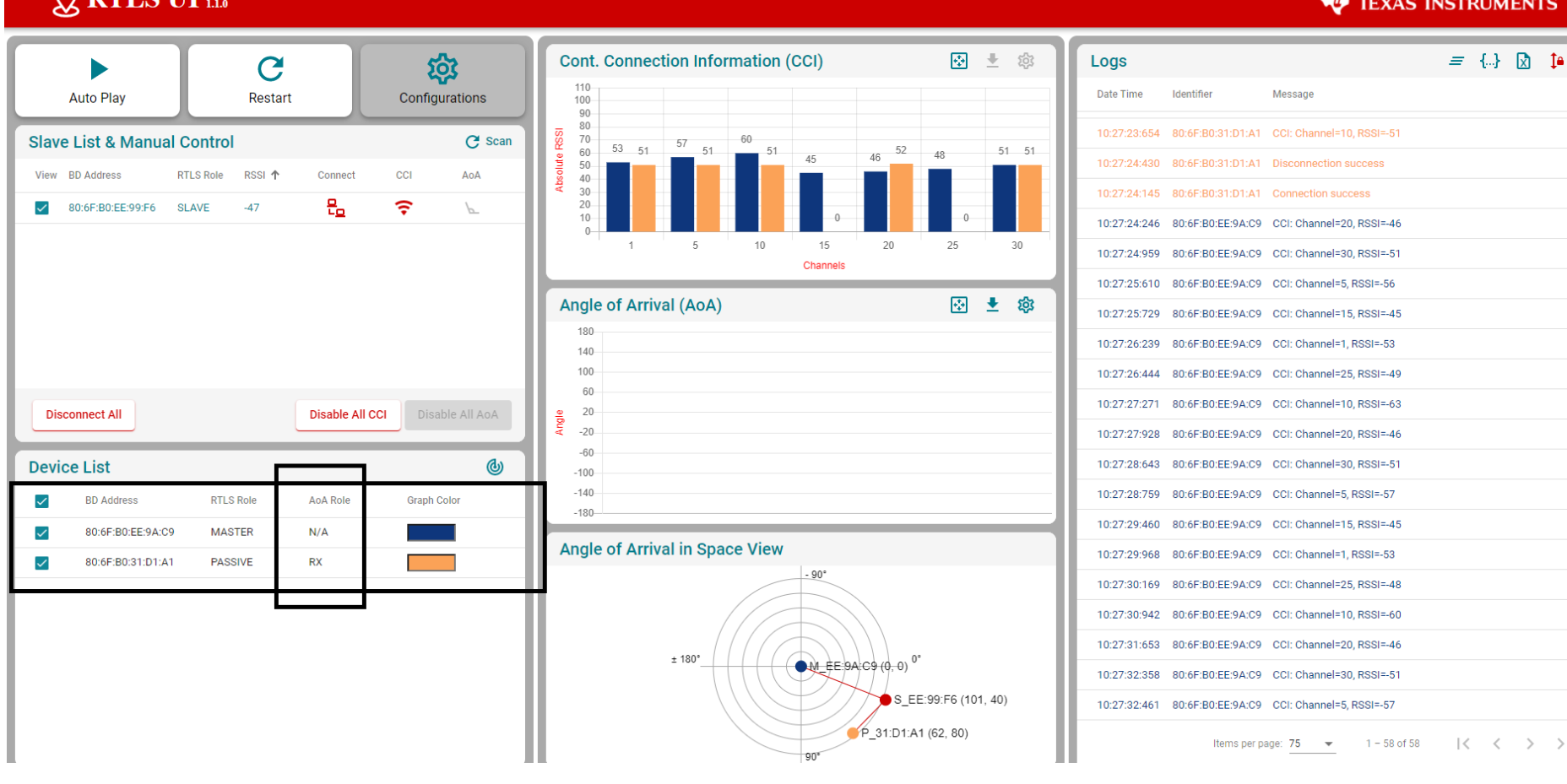
Task: Uncheck the MASTER device 80:6F:B0:EE:9A:C9 checkbox
Action: pos(41,533)
